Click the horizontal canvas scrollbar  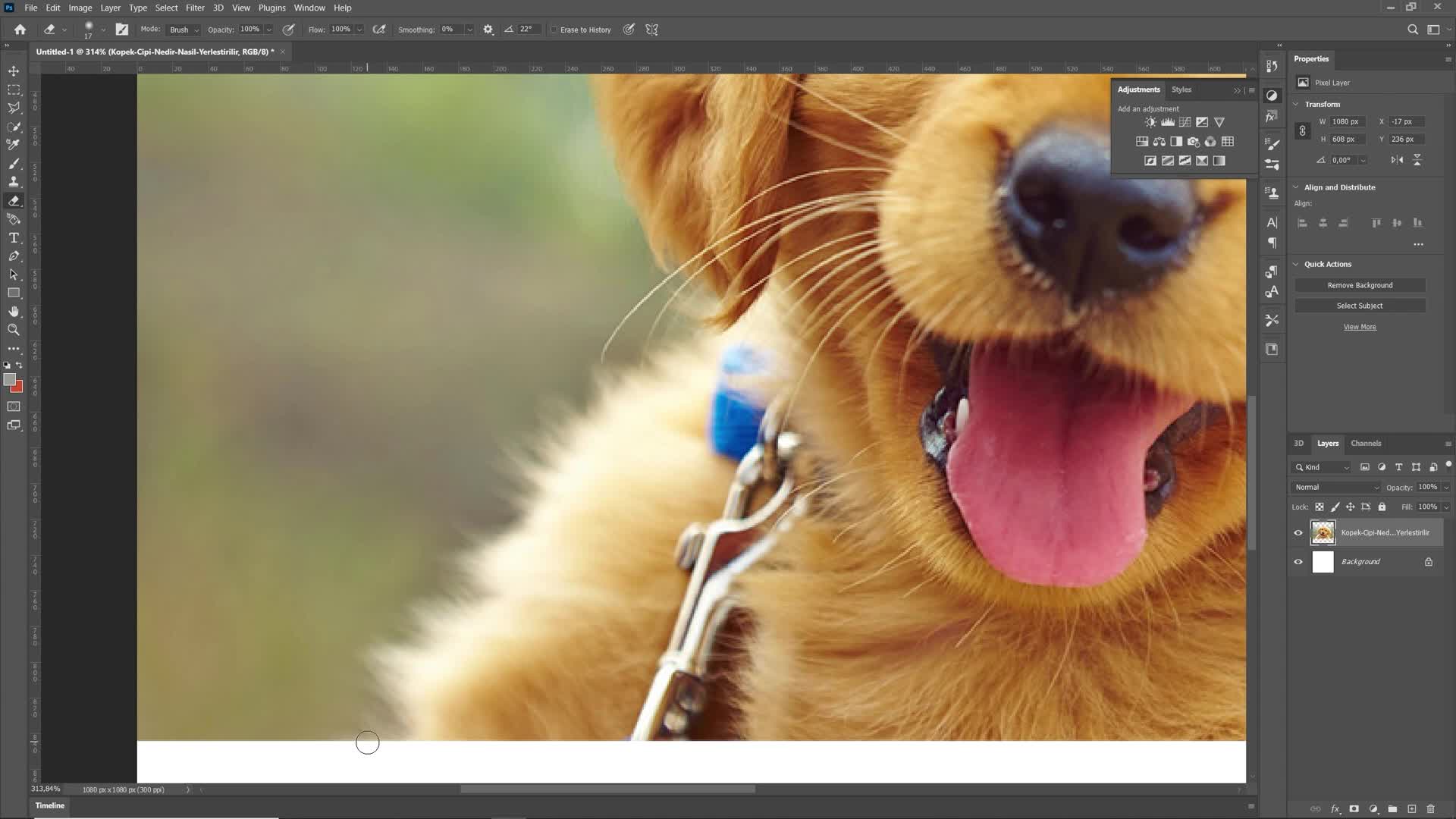pos(607,789)
